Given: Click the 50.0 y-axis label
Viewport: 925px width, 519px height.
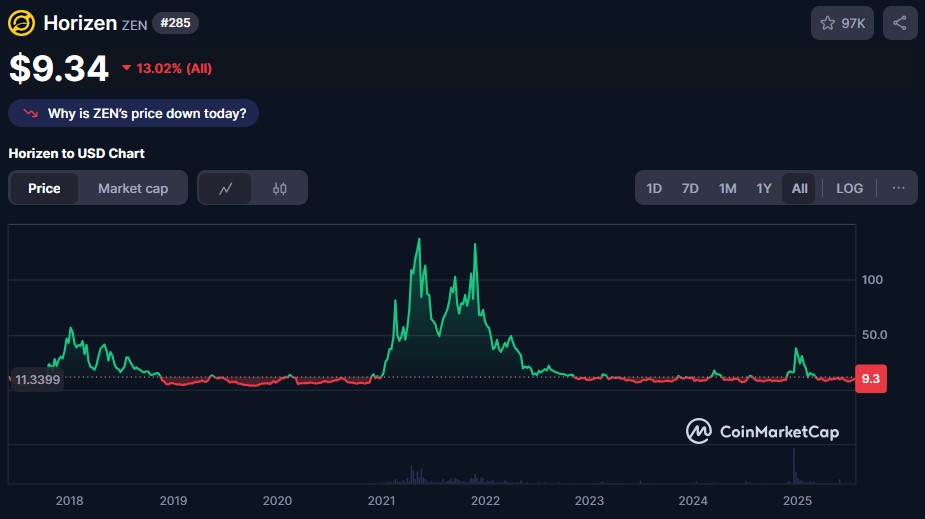Looking at the screenshot, I should click(x=874, y=335).
